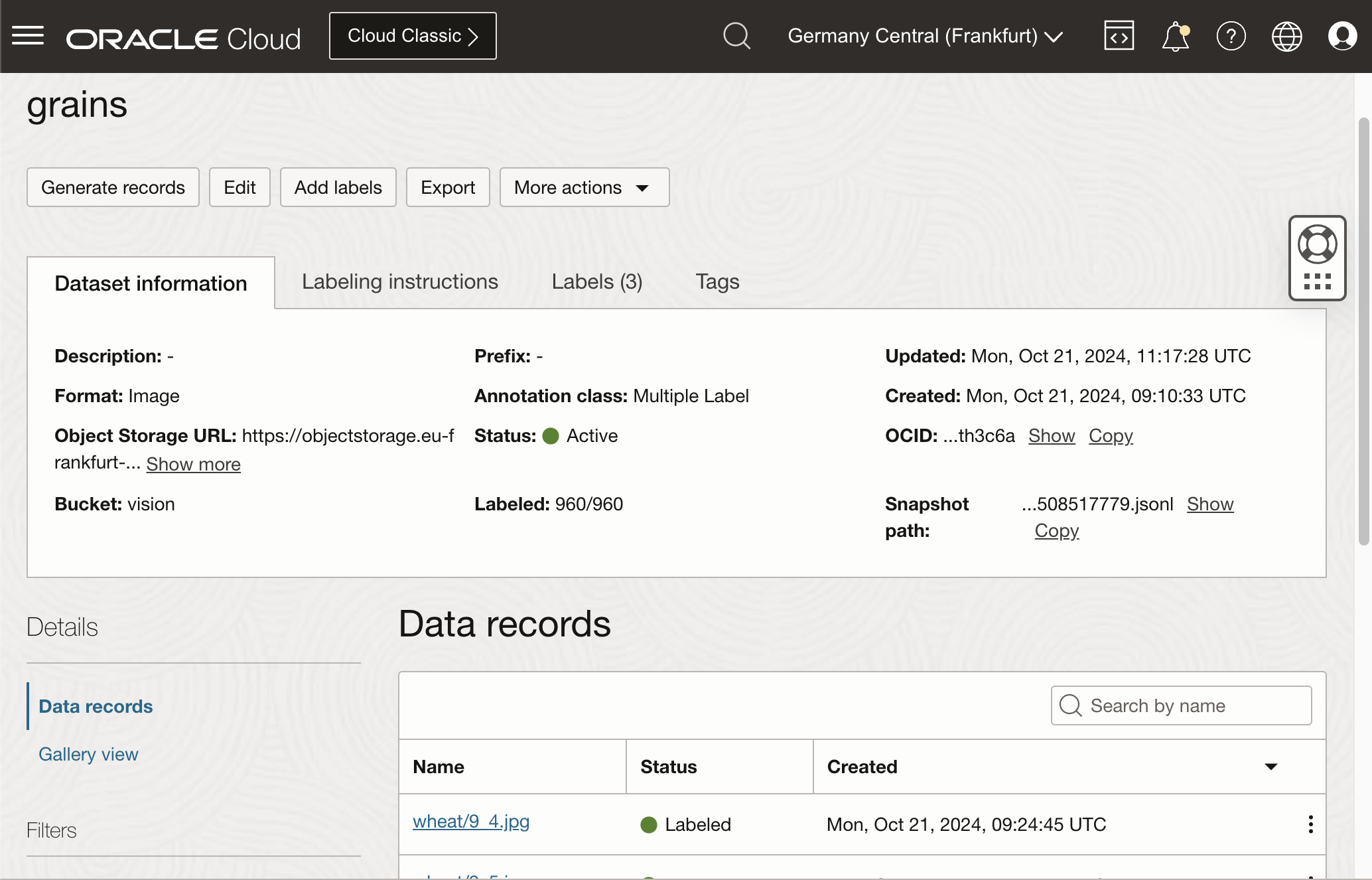Open the Tags tab
Image resolution: width=1372 pixels, height=880 pixels.
[717, 282]
